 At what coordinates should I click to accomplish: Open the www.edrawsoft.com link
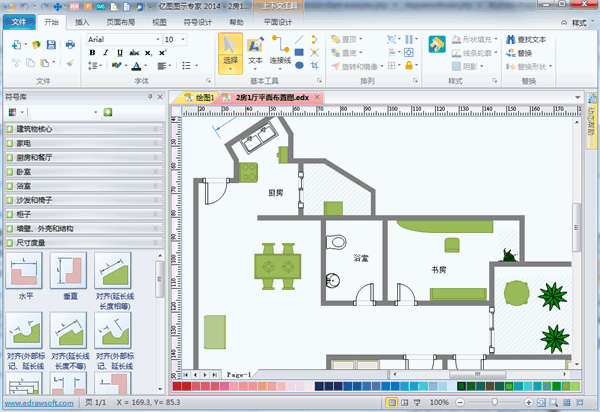coord(39,403)
